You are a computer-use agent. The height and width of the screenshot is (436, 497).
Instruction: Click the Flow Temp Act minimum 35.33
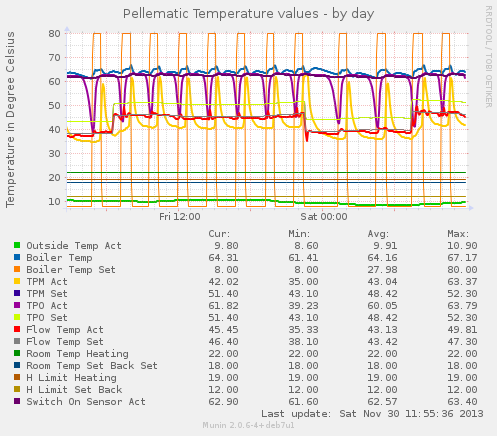[303, 330]
